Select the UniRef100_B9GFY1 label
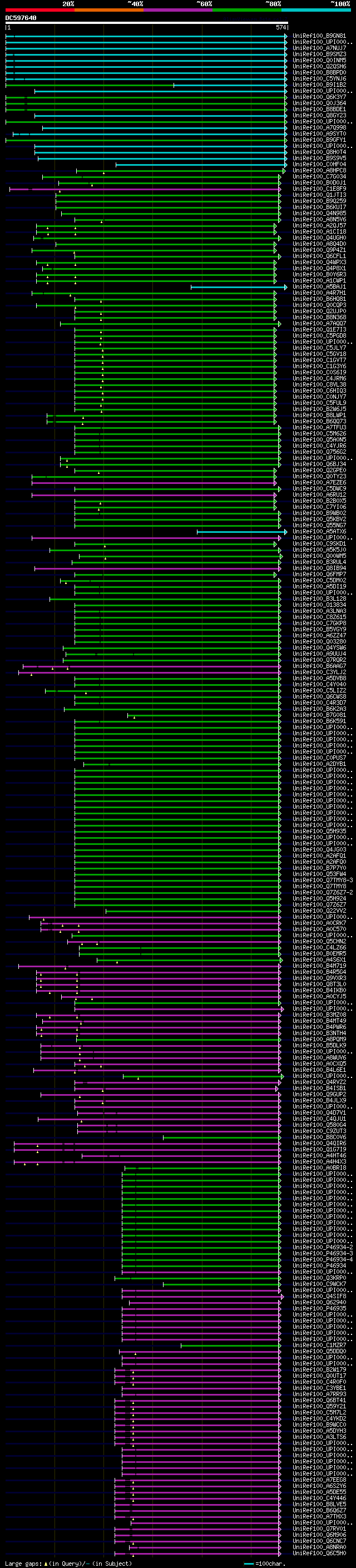Image resolution: width=356 pixels, height=1568 pixels. pyautogui.click(x=319, y=140)
